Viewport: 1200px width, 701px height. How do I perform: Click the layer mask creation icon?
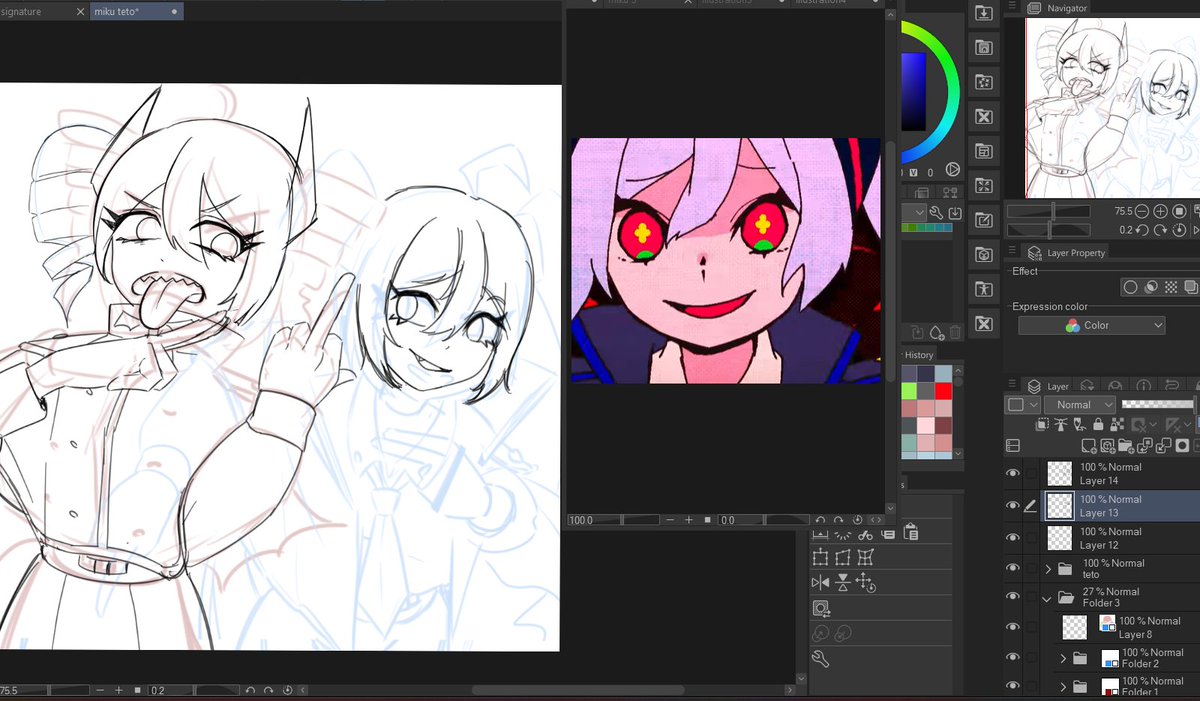pos(1182,446)
